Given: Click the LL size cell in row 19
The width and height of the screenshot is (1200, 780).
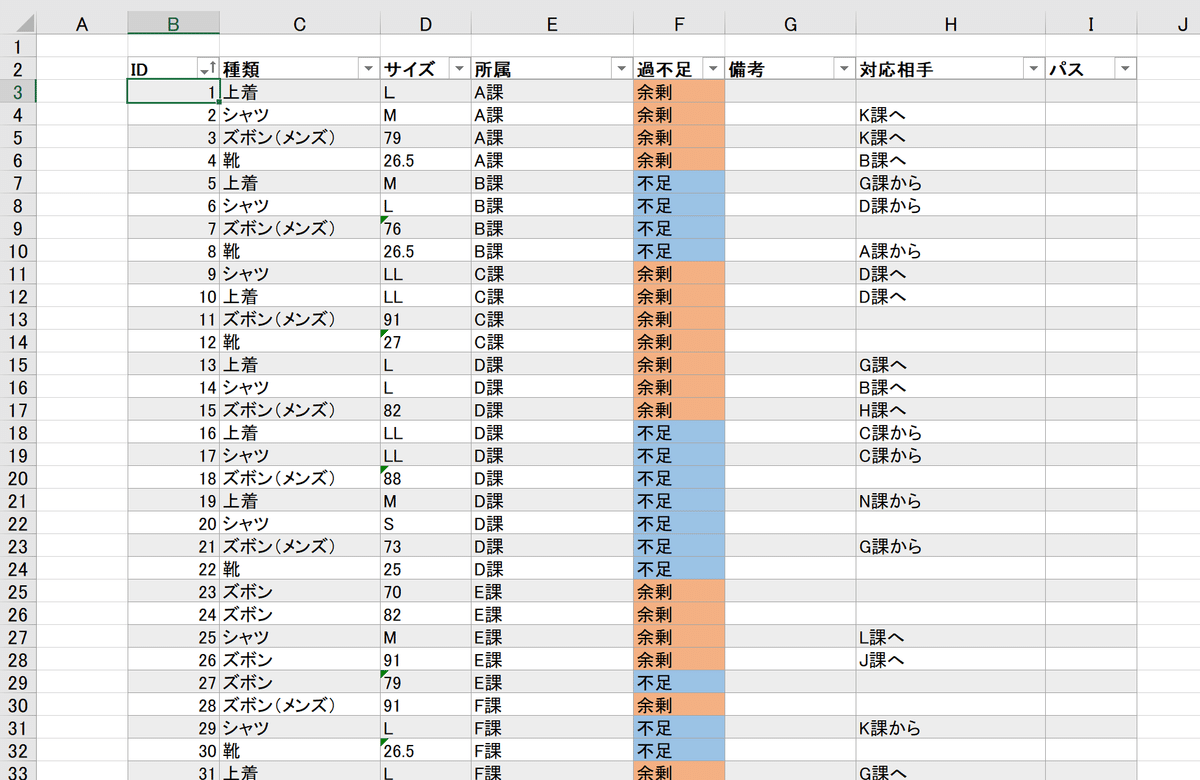Looking at the screenshot, I should tap(426, 455).
